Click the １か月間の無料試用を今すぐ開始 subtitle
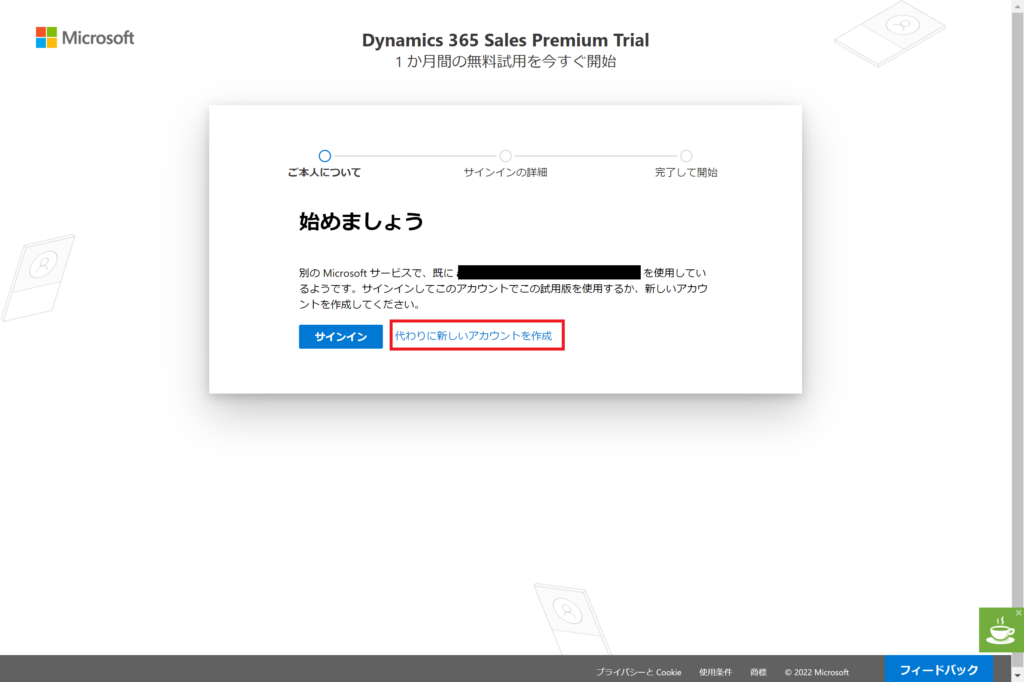This screenshot has width=1024, height=682. coord(505,61)
